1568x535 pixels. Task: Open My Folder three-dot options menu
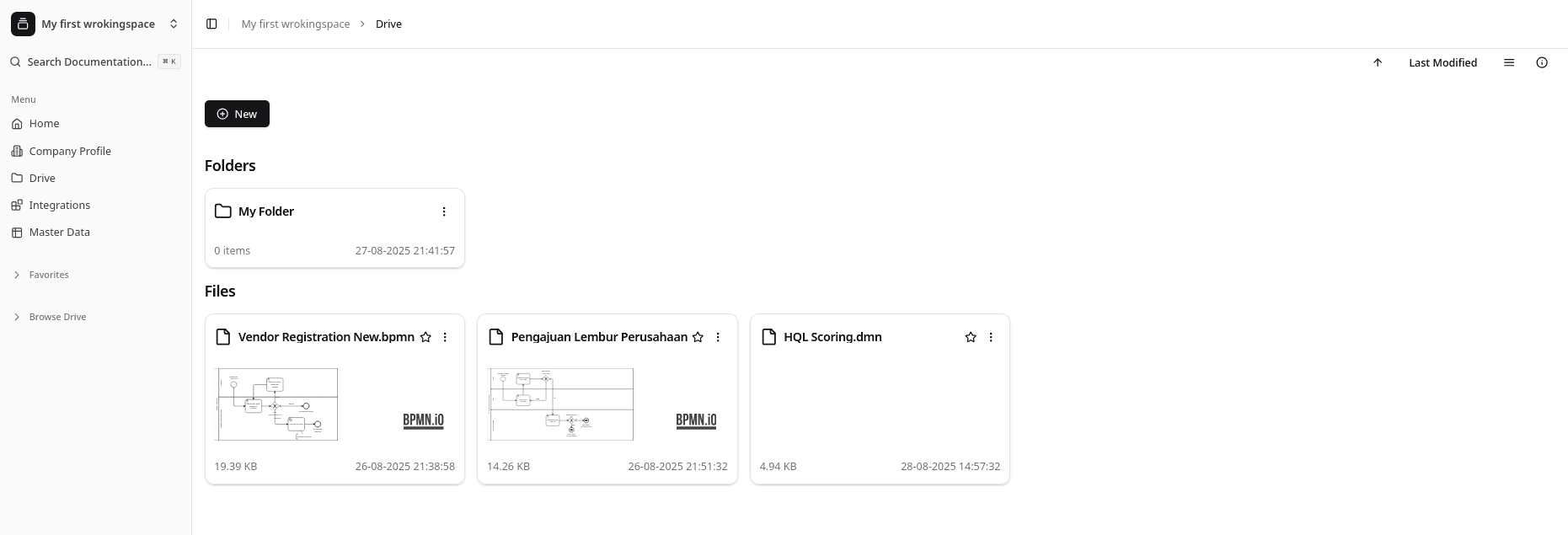(x=444, y=211)
